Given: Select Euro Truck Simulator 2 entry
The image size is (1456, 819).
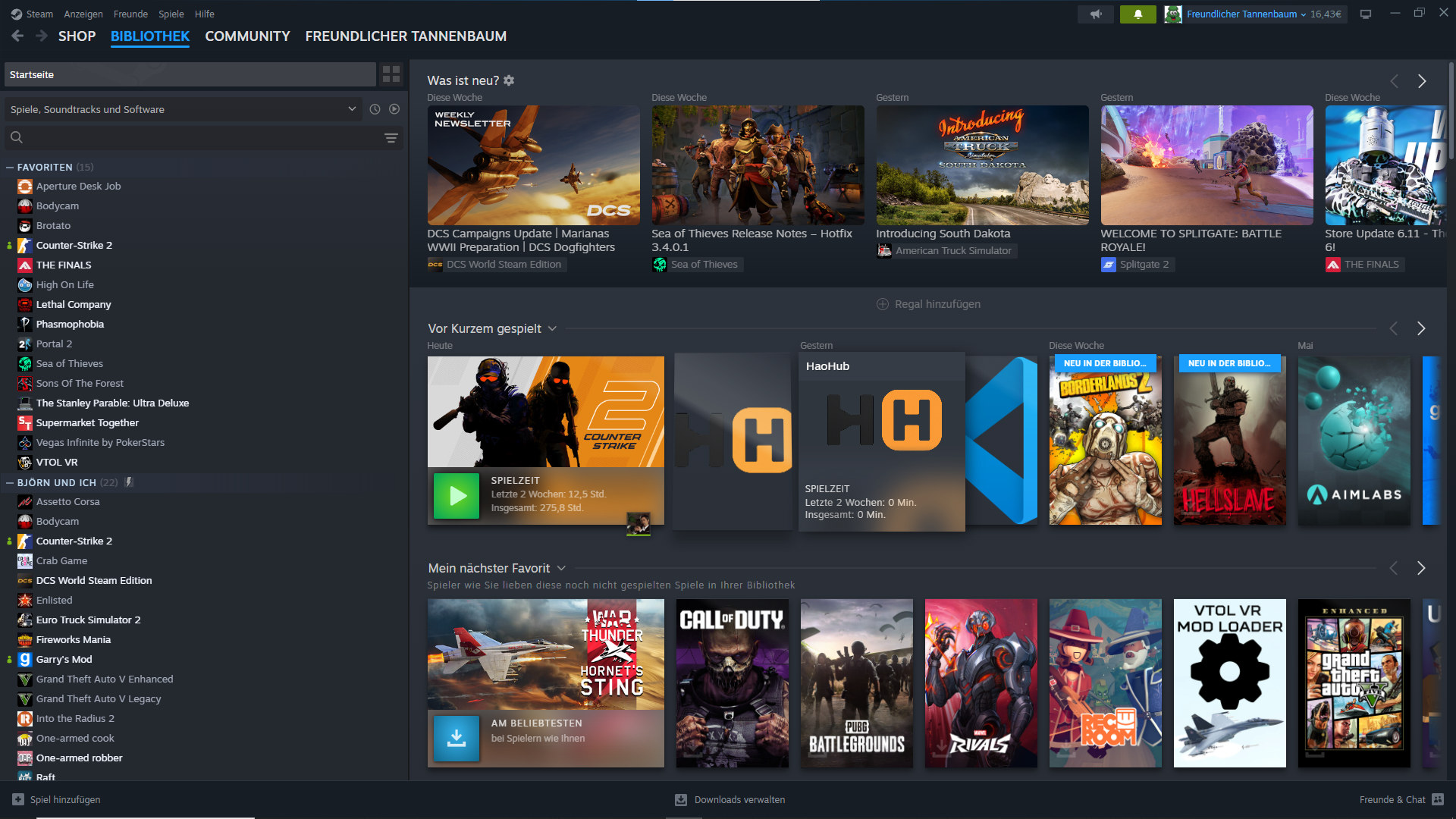Looking at the screenshot, I should pyautogui.click(x=88, y=620).
